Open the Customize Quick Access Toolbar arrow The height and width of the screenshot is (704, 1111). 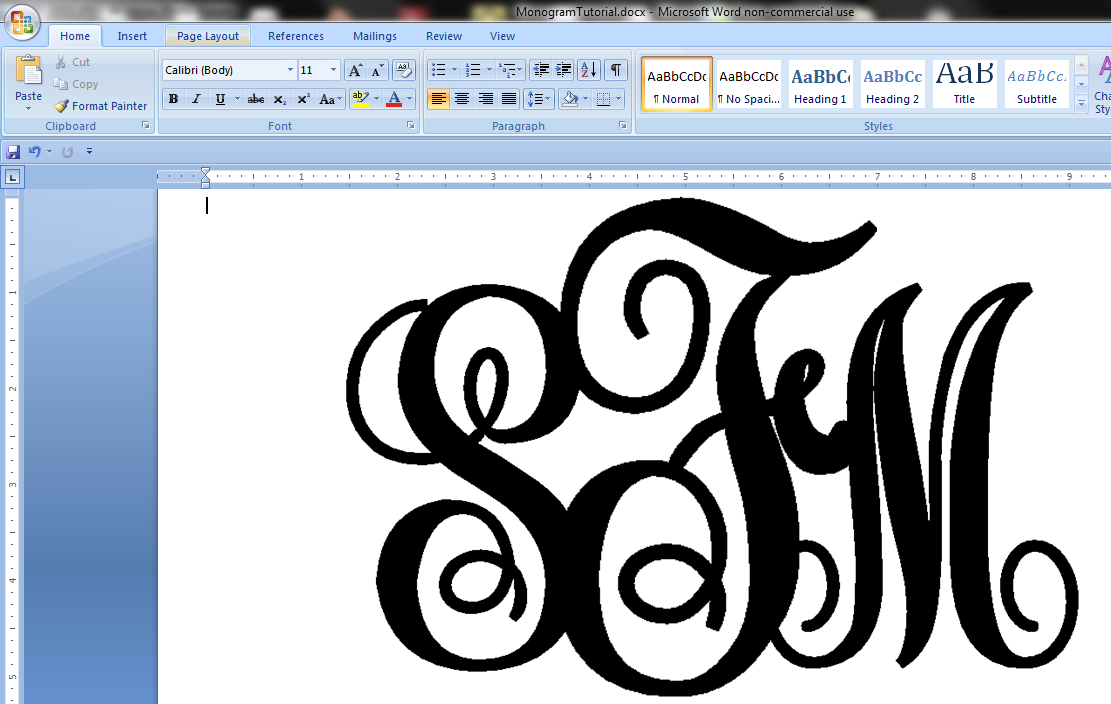click(x=89, y=151)
